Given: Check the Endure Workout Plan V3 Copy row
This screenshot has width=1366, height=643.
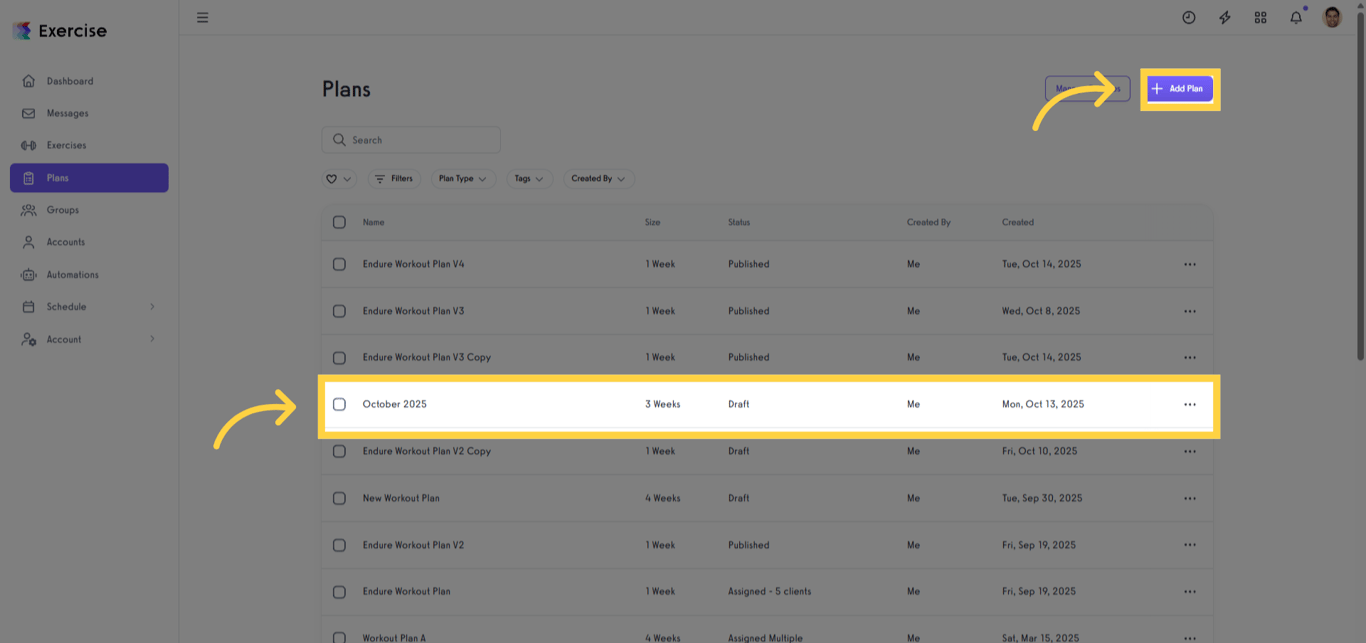Looking at the screenshot, I should tap(339, 357).
